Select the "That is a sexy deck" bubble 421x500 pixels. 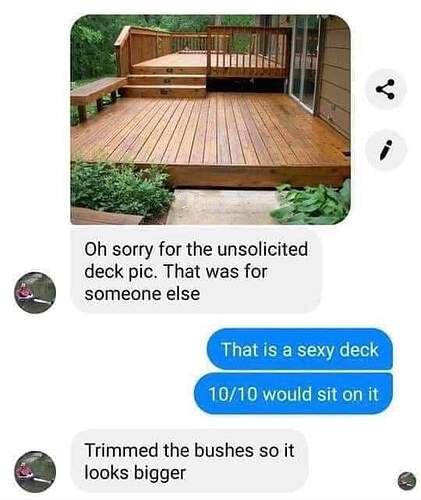click(300, 349)
